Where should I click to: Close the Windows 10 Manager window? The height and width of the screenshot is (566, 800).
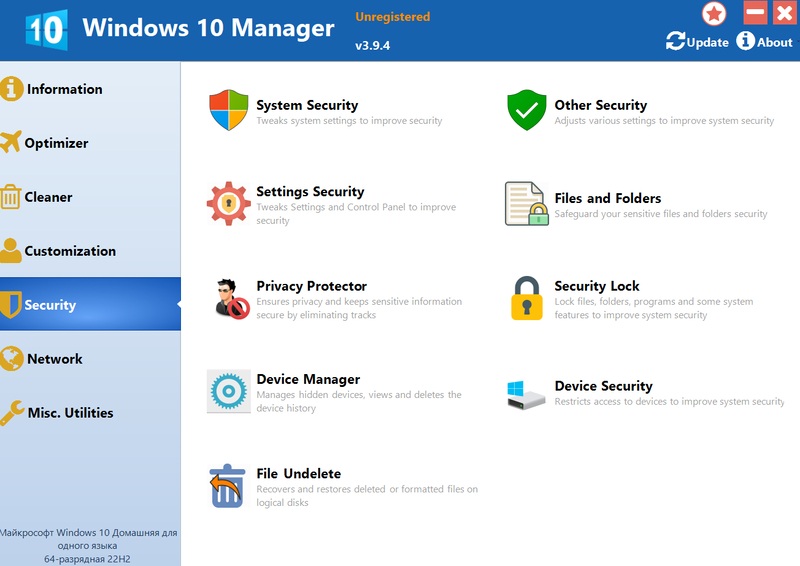tap(784, 12)
